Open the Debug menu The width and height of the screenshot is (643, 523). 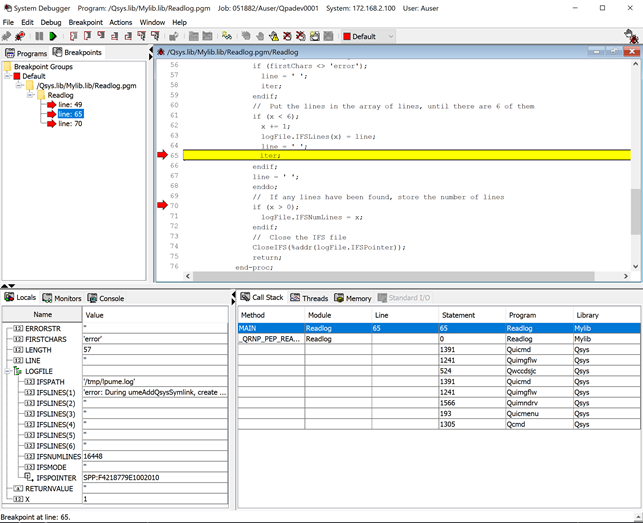pos(50,22)
